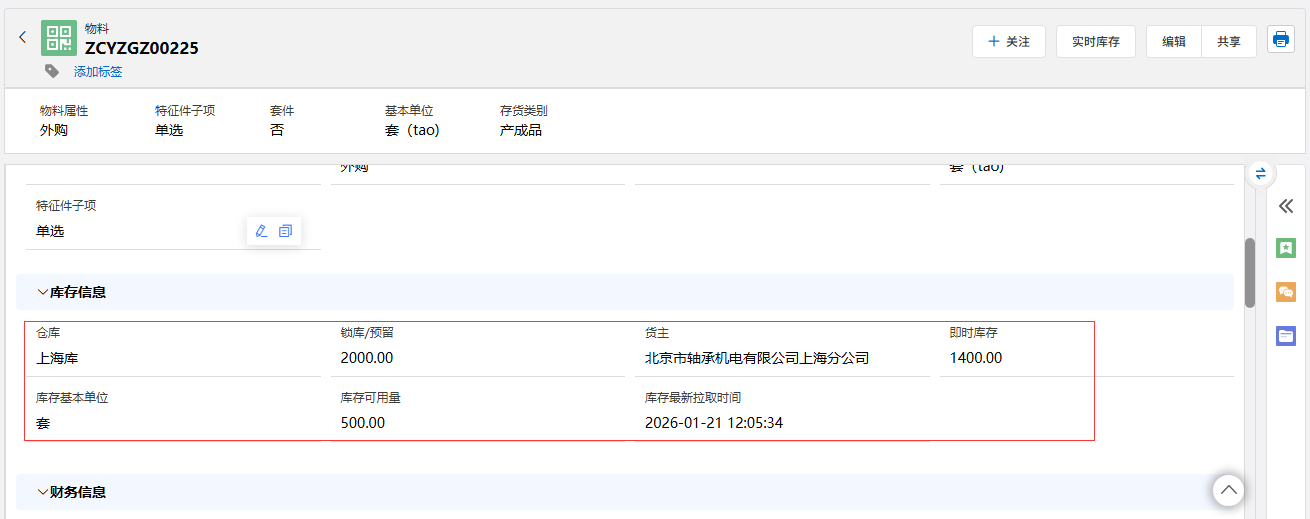This screenshot has height=519, width=1310.
Task: Toggle the blue swap-arrows layout button
Action: point(1260,173)
